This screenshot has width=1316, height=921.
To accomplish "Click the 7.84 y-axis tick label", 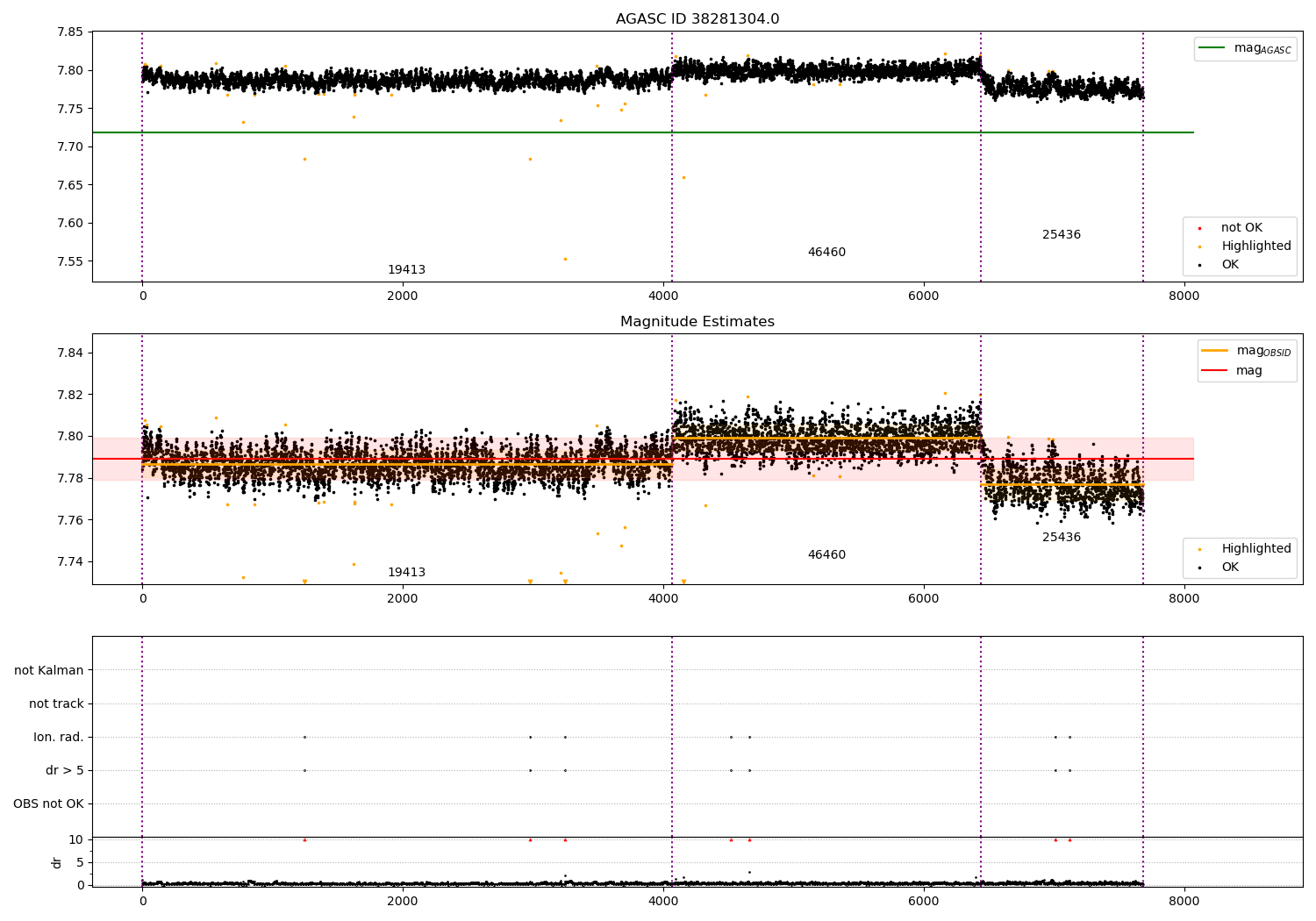I will click(x=70, y=353).
